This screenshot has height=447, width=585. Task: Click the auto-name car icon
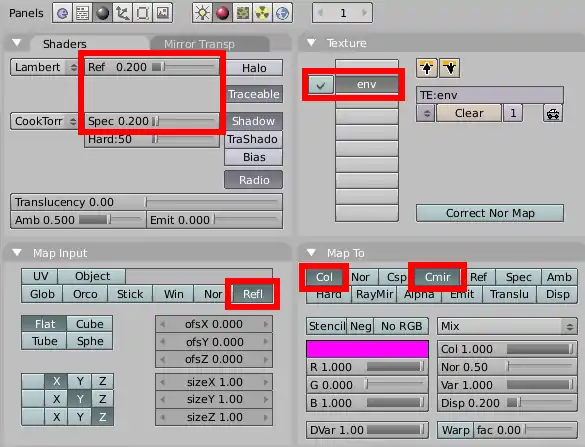(553, 113)
